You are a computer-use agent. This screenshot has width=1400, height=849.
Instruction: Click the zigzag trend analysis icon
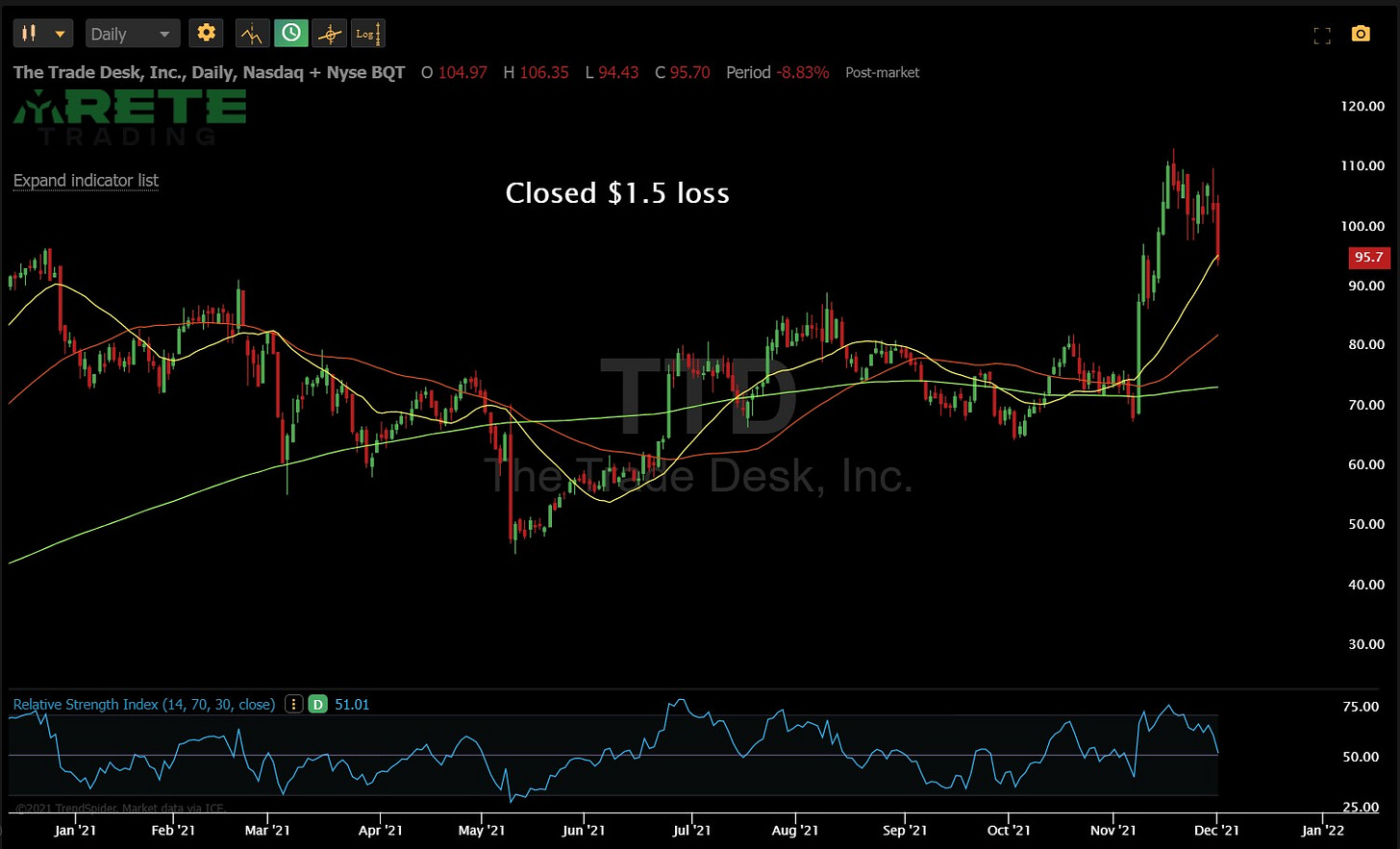pyautogui.click(x=252, y=34)
